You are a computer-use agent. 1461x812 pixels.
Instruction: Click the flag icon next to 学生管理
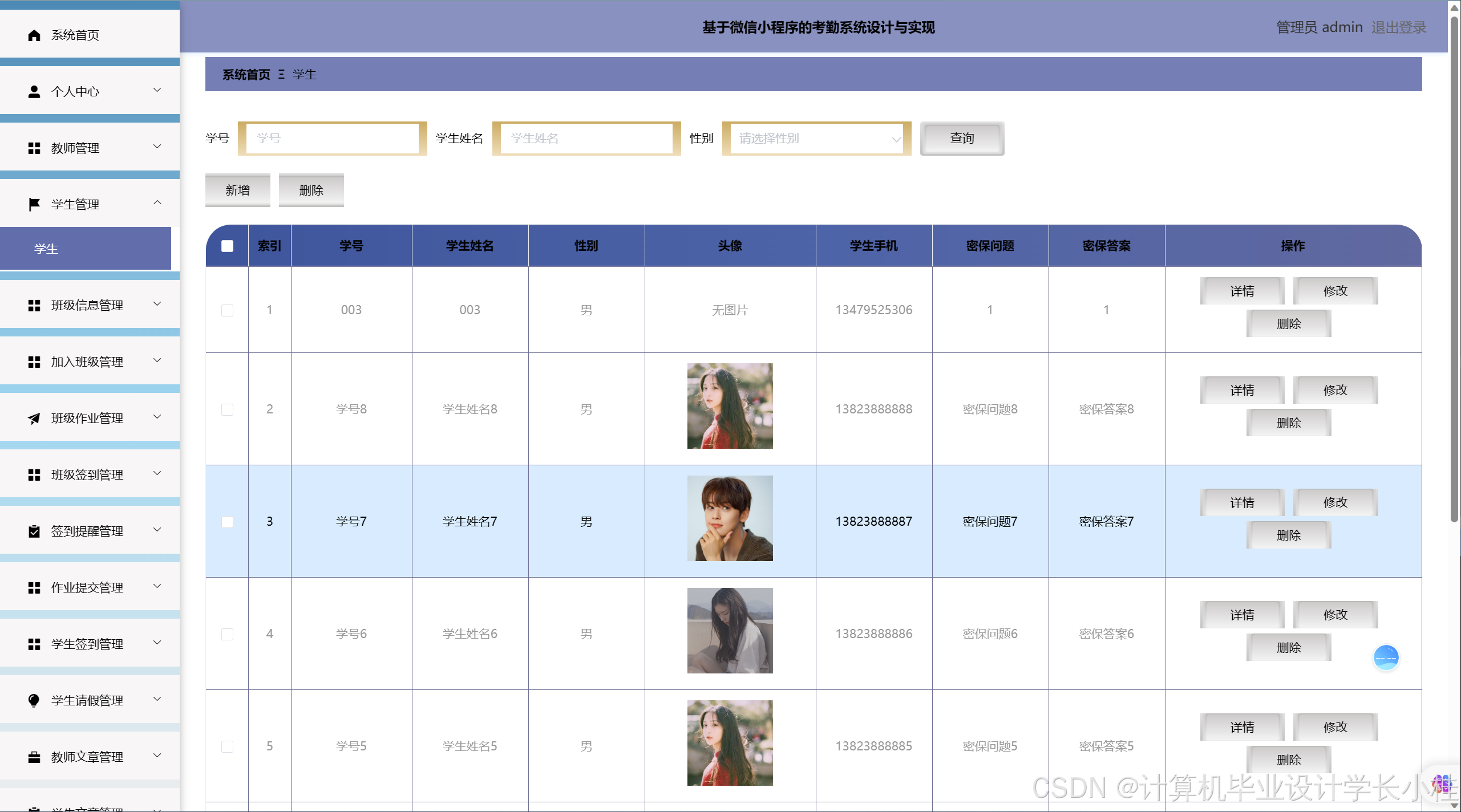(34, 204)
